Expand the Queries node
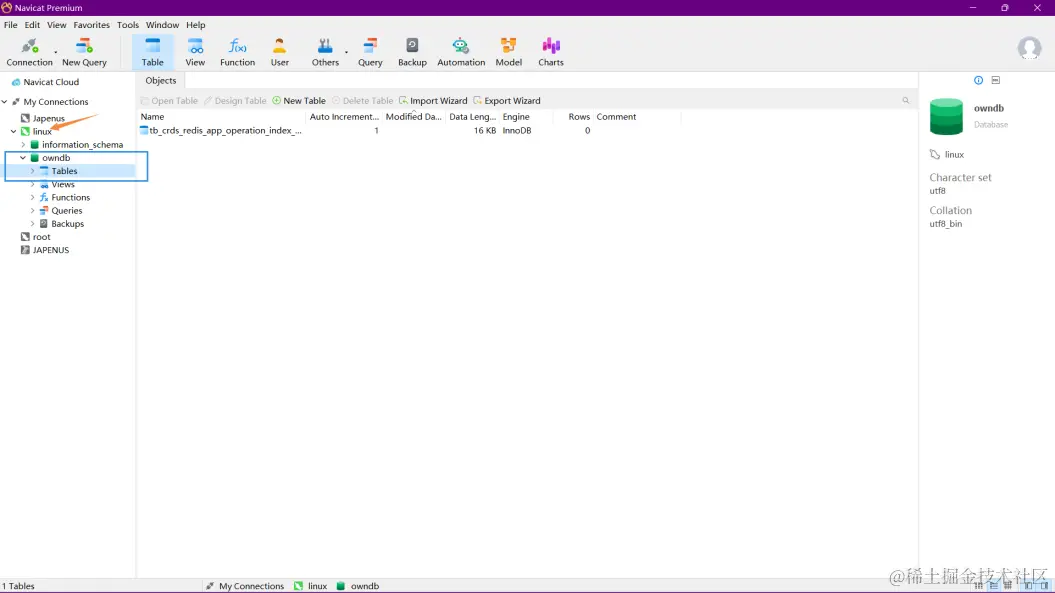This screenshot has width=1055, height=593. [32, 211]
